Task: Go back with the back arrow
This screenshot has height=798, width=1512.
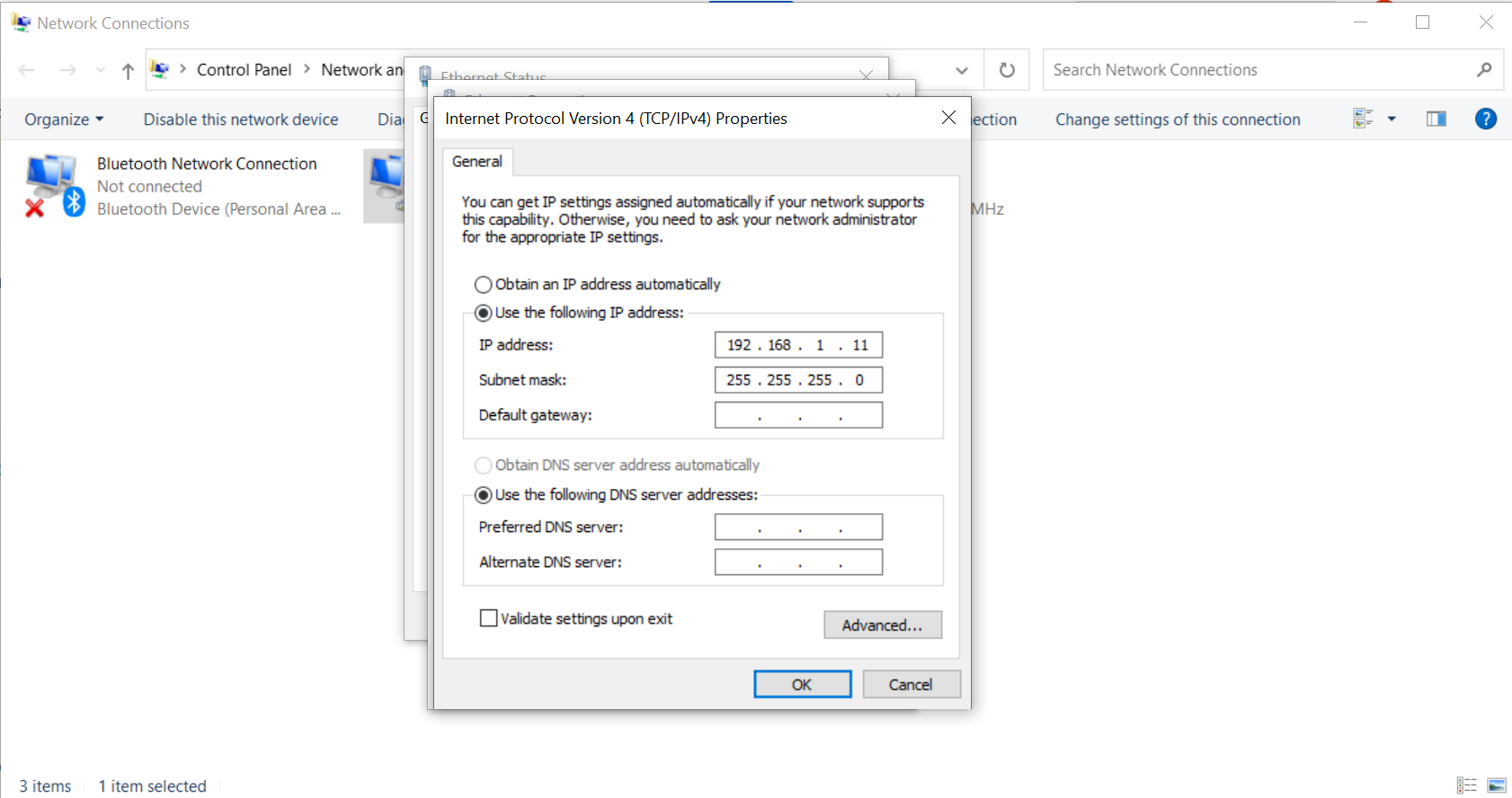Action: click(x=27, y=70)
